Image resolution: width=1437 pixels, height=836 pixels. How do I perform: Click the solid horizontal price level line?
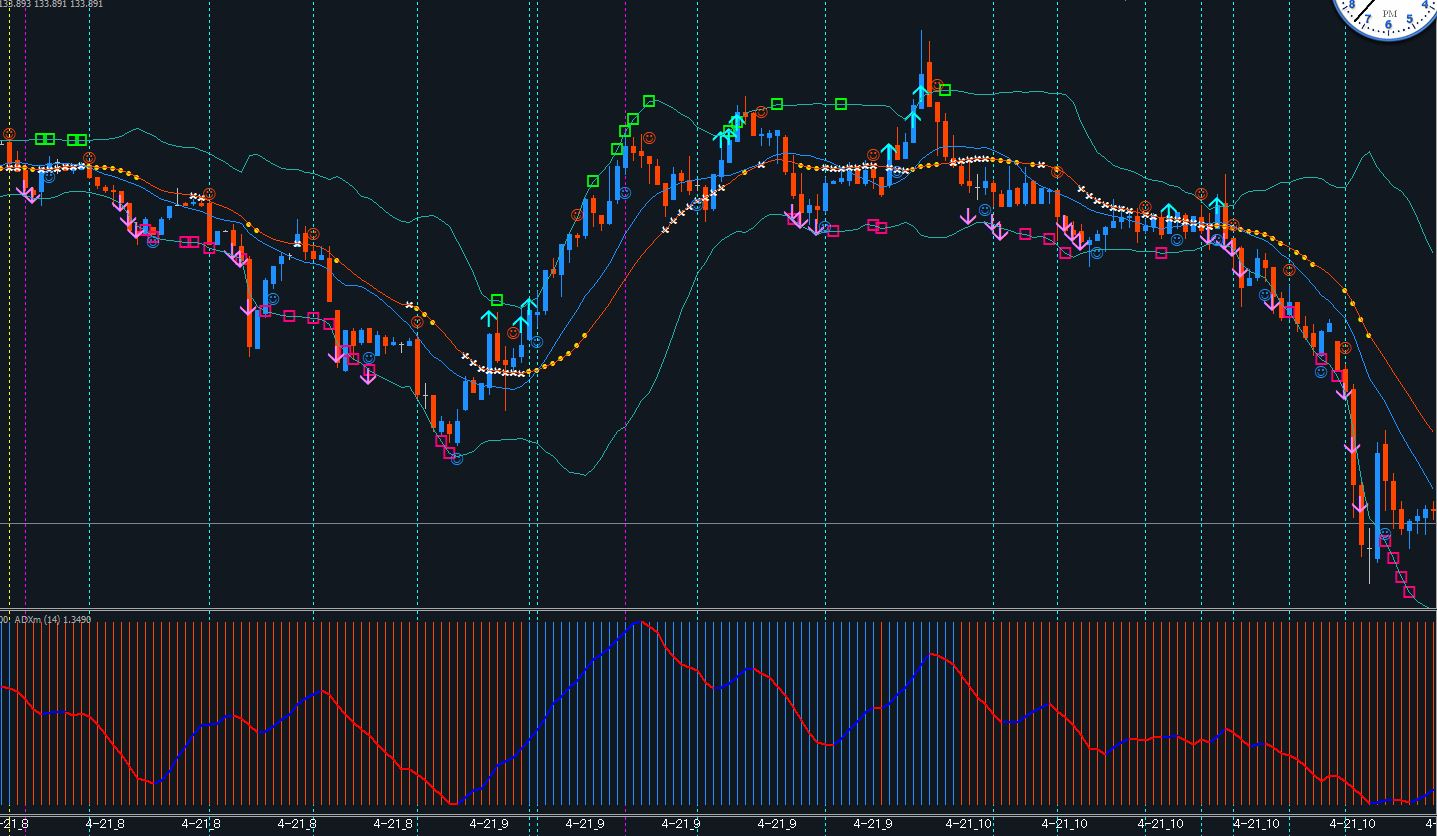point(718,523)
